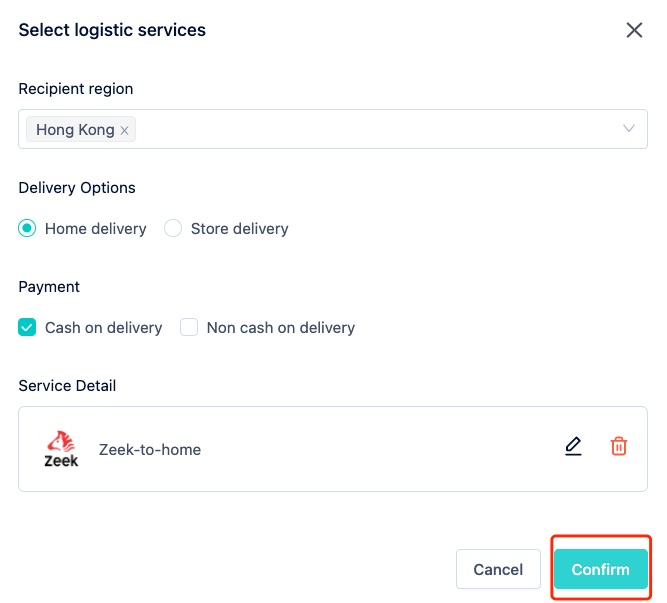Edit the Zeek-to-home service with pencil icon
The height and width of the screenshot is (603, 667).
[x=573, y=446]
